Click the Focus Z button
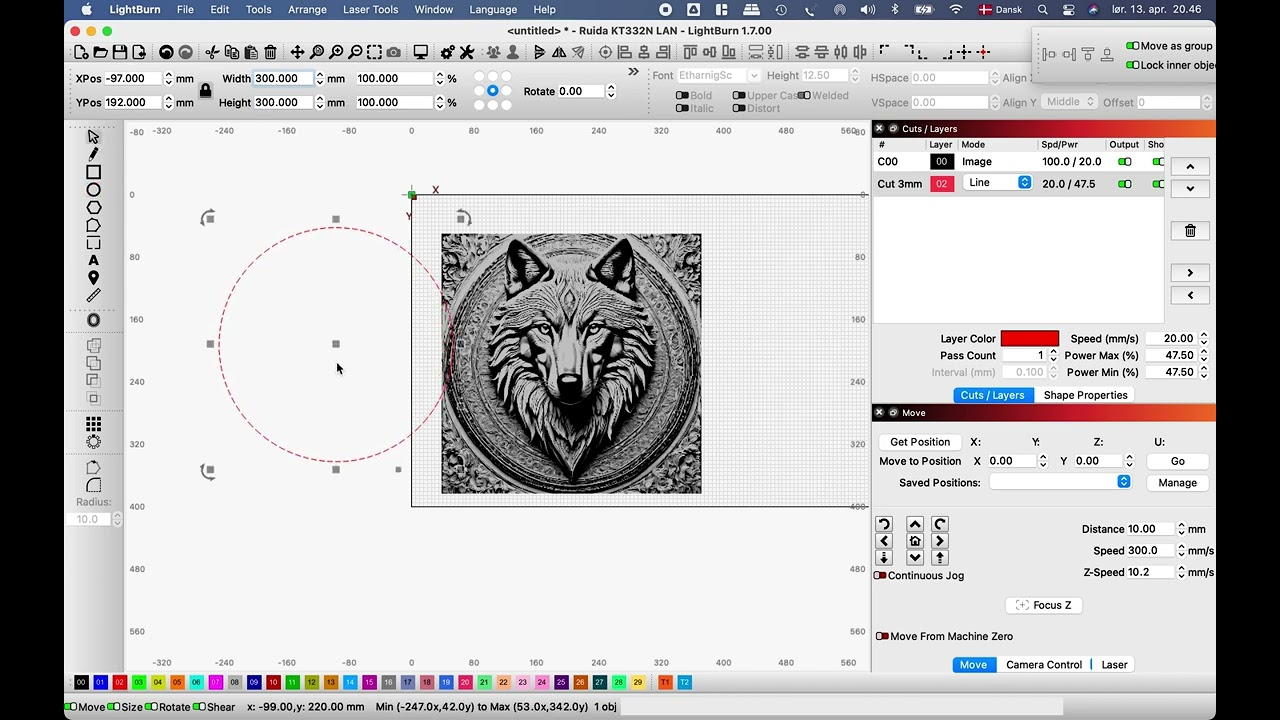1280x720 pixels. coord(1043,605)
